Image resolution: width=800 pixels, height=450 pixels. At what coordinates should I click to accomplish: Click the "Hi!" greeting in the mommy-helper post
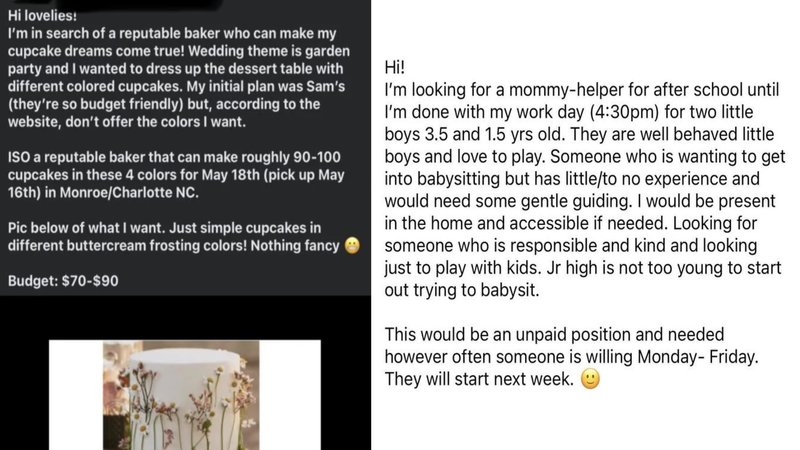(x=394, y=66)
